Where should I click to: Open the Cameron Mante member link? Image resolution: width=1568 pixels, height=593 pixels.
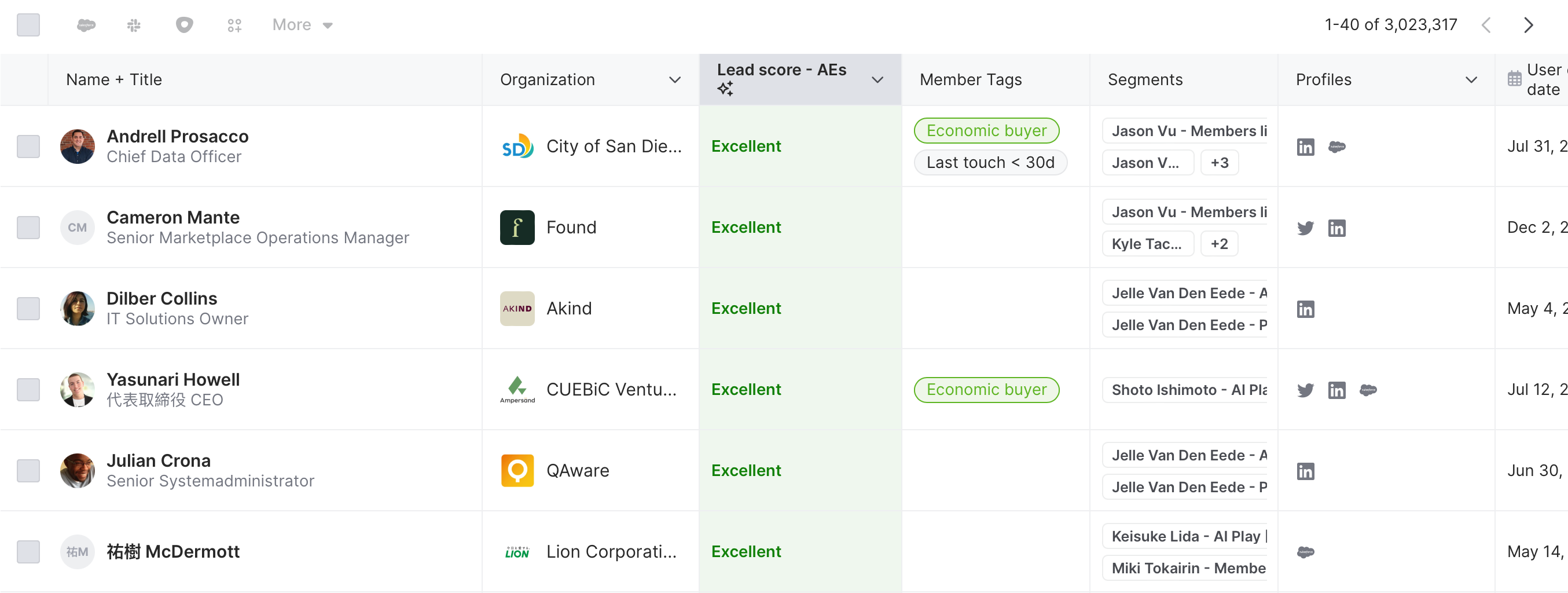(173, 217)
